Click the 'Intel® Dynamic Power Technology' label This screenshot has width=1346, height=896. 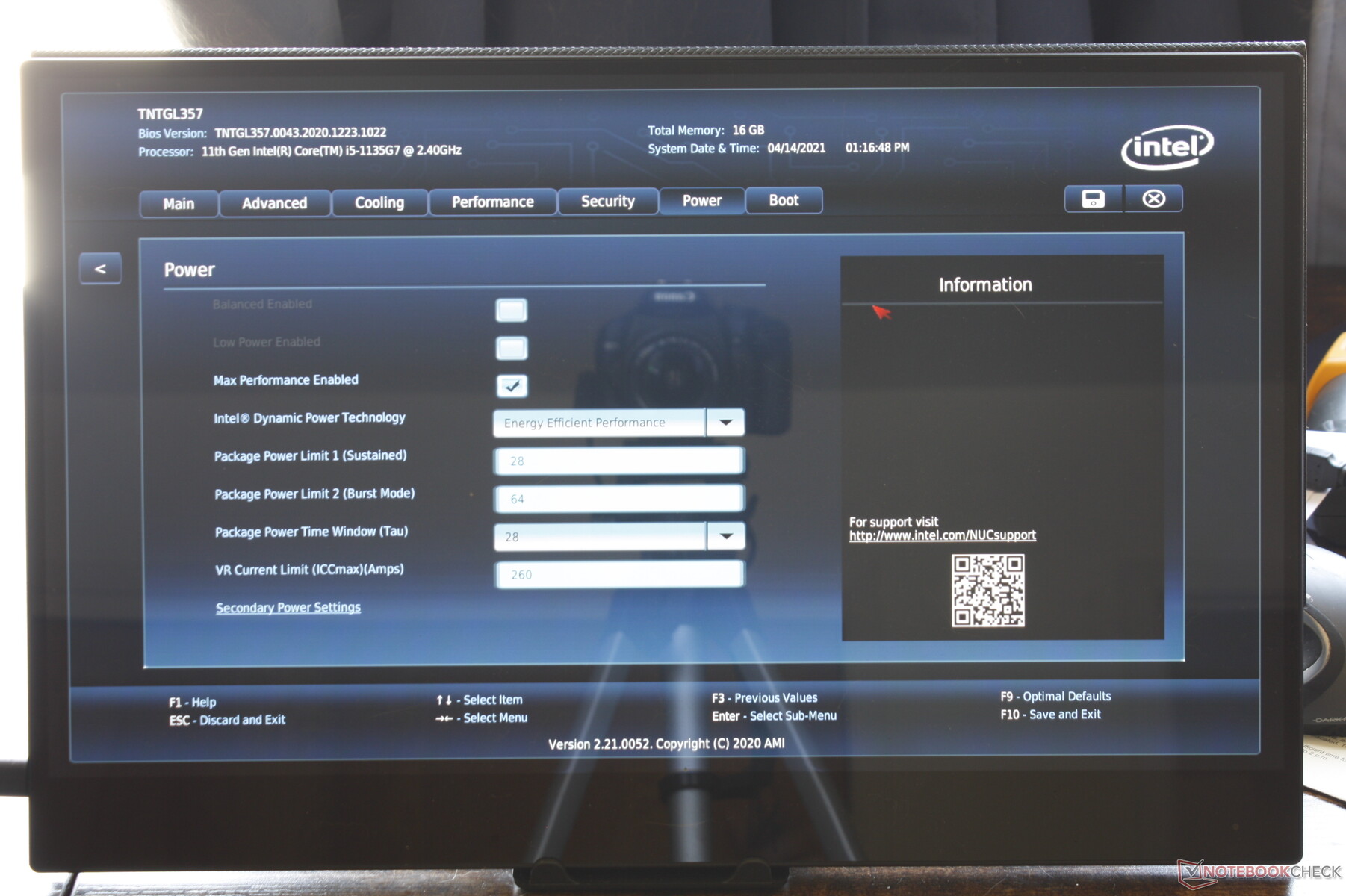pos(309,418)
